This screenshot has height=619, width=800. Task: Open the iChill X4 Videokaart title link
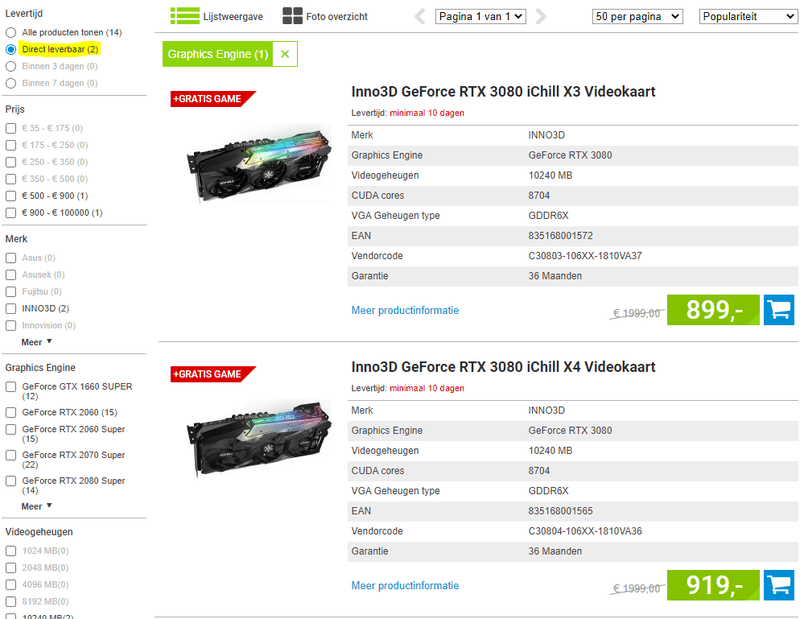click(x=503, y=367)
